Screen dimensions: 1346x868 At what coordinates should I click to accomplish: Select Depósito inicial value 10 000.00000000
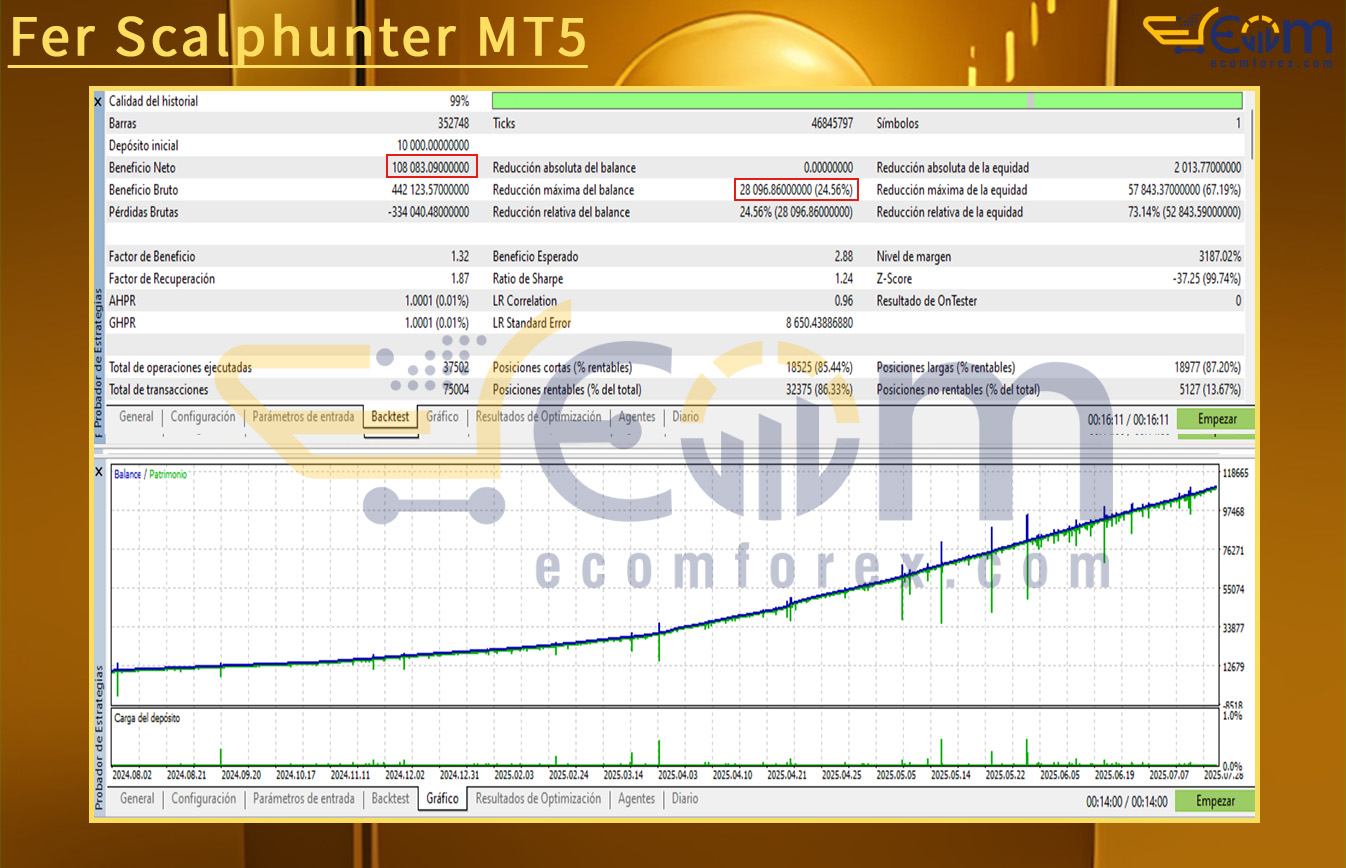point(433,146)
